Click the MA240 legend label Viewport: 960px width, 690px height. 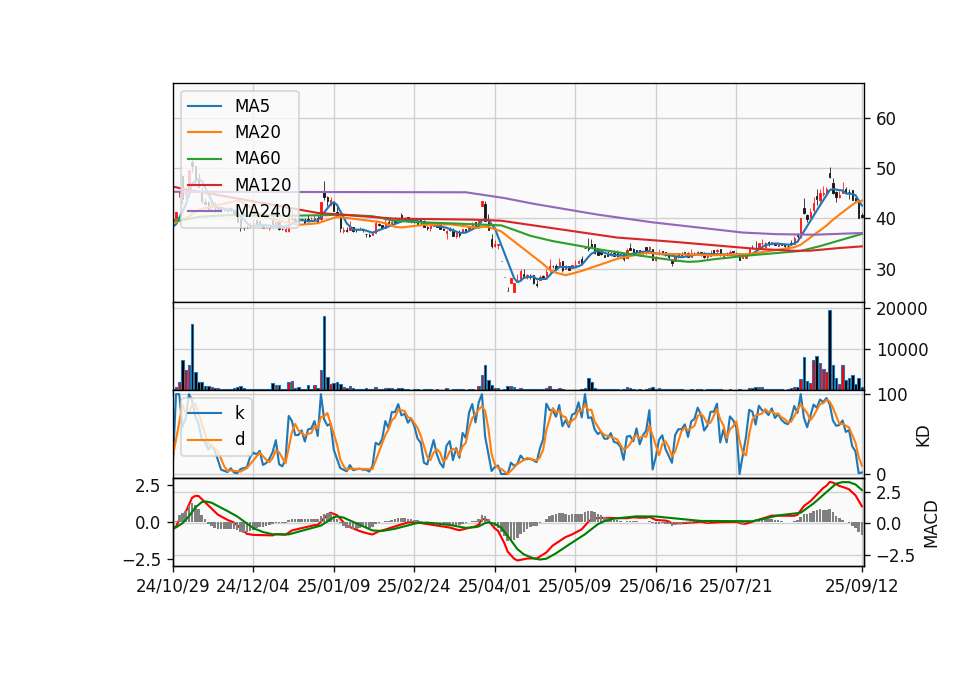263,211
